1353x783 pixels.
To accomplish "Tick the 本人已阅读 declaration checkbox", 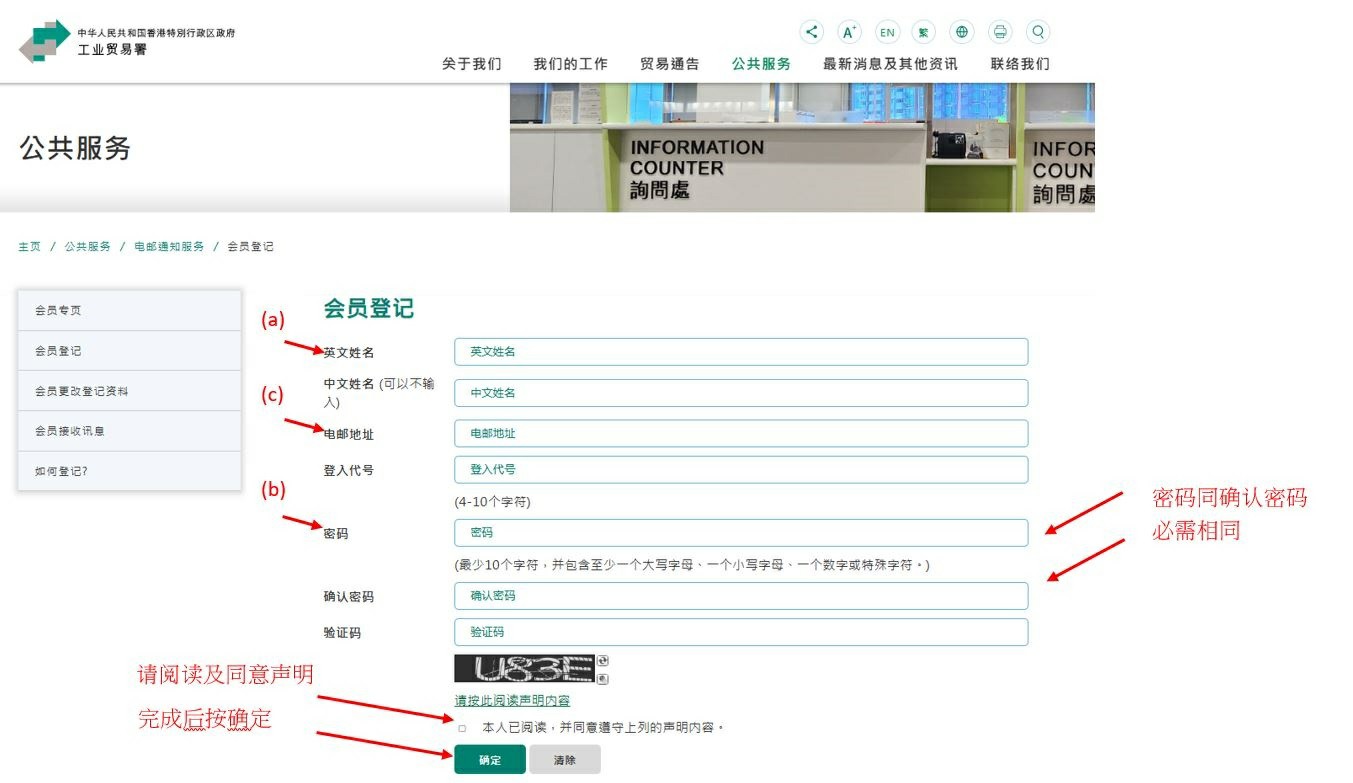I will click(x=462, y=728).
